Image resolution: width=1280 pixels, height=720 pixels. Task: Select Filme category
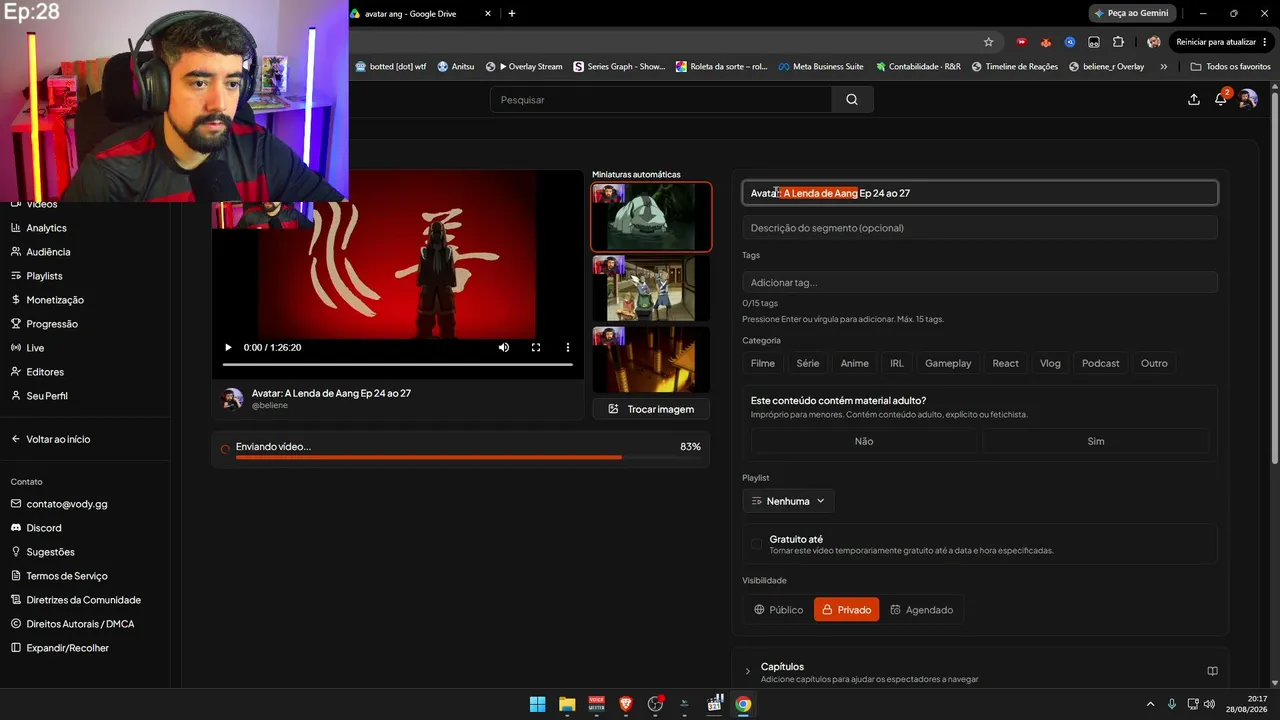763,363
